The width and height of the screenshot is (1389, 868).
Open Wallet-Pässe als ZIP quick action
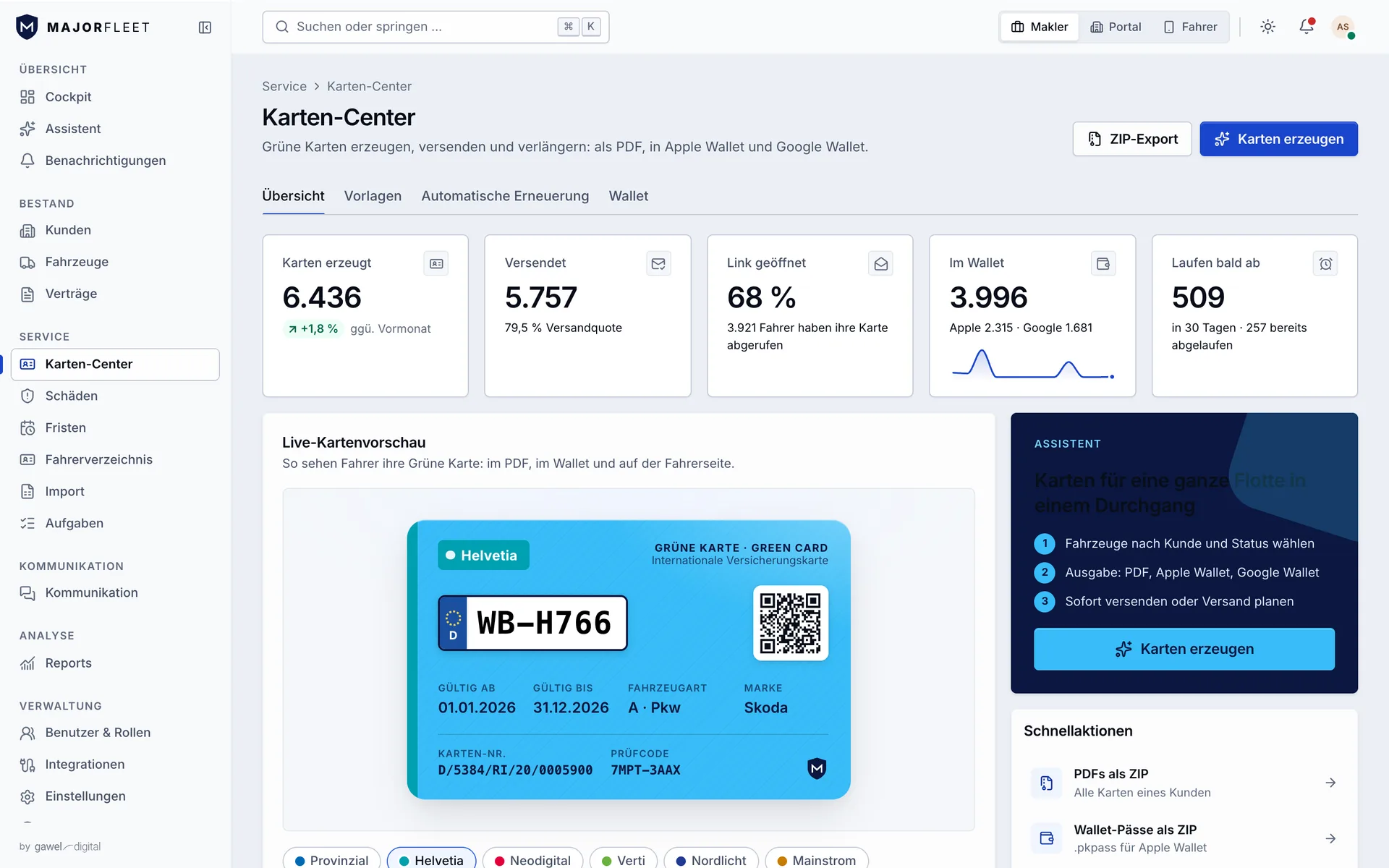pyautogui.click(x=1184, y=838)
